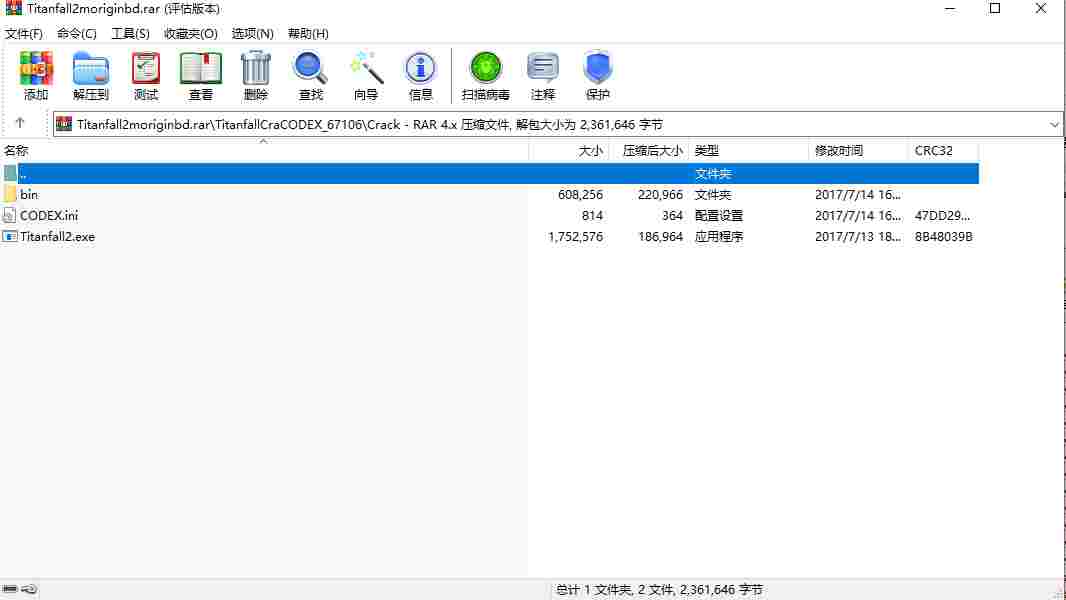Click the 添加 (Add) toolbar icon
Screen dimensions: 1066x600
(36, 69)
